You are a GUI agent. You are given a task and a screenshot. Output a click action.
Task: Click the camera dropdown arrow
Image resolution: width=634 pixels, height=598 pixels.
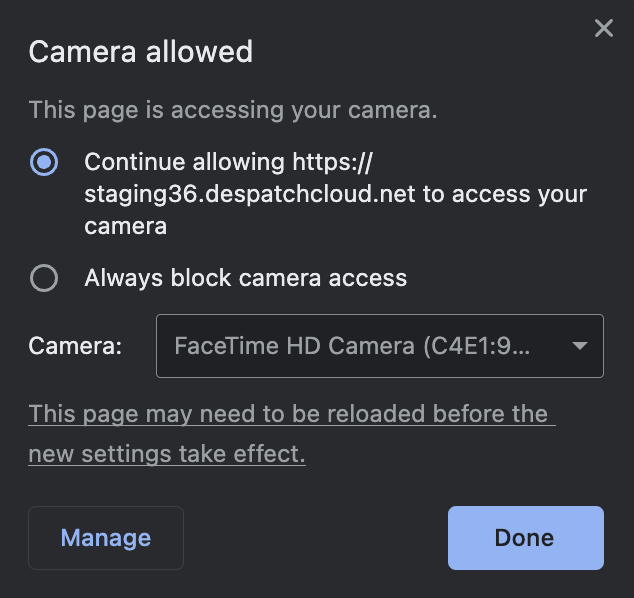tap(579, 346)
